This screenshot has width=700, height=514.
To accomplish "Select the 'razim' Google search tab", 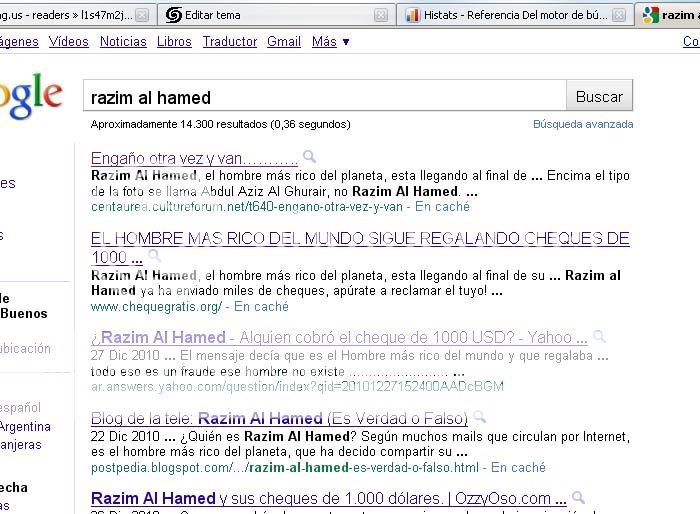I will pos(668,15).
